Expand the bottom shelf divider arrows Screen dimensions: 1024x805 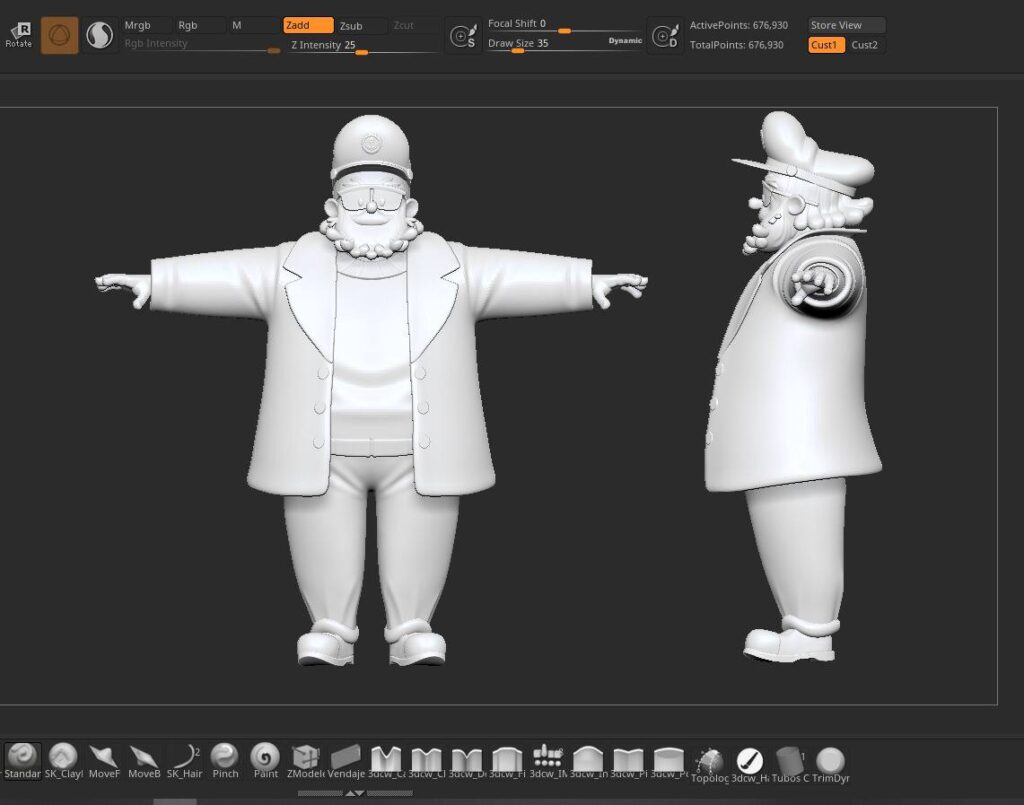click(x=354, y=793)
